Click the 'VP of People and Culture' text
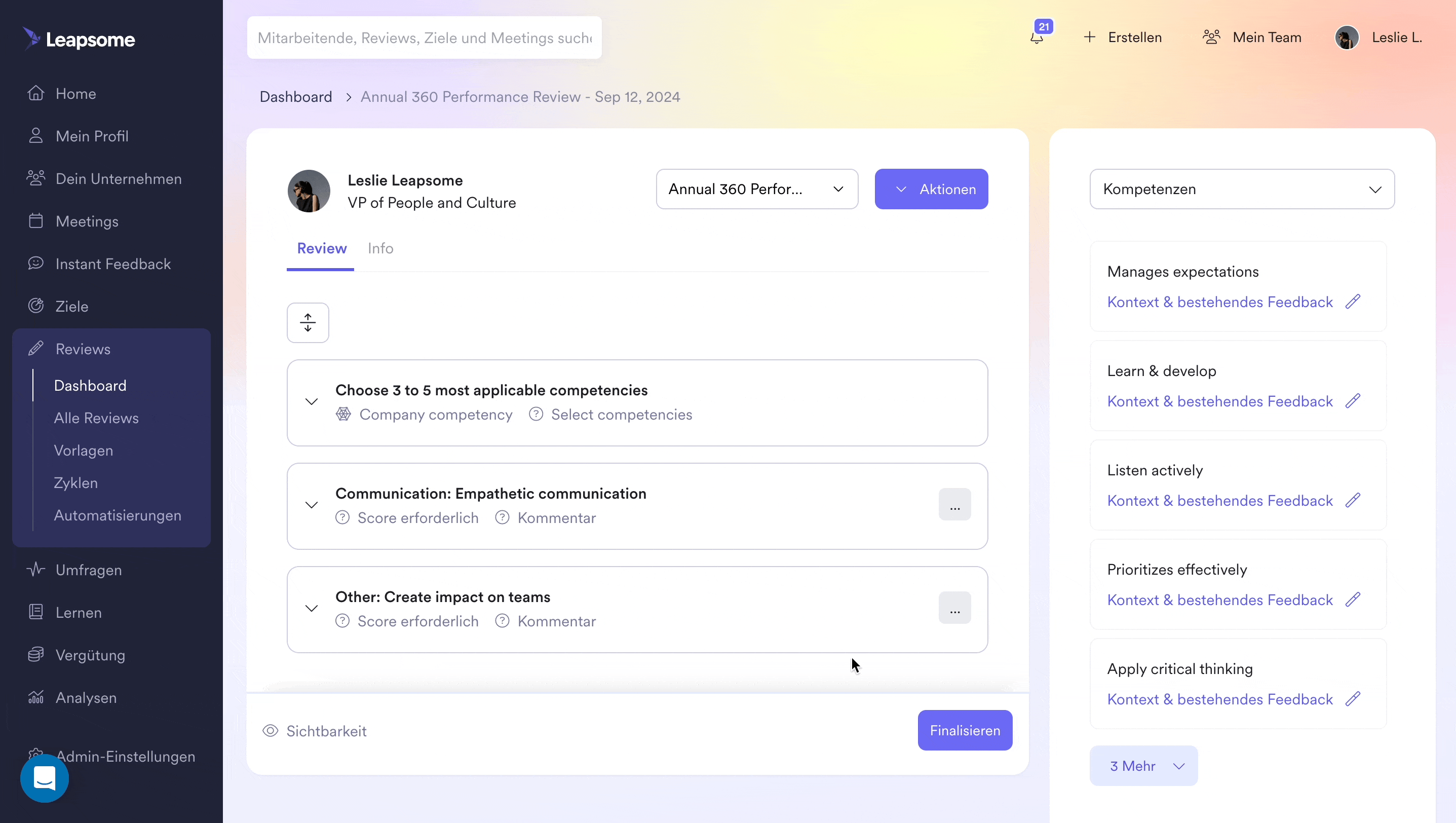The height and width of the screenshot is (823, 1456). tap(431, 203)
